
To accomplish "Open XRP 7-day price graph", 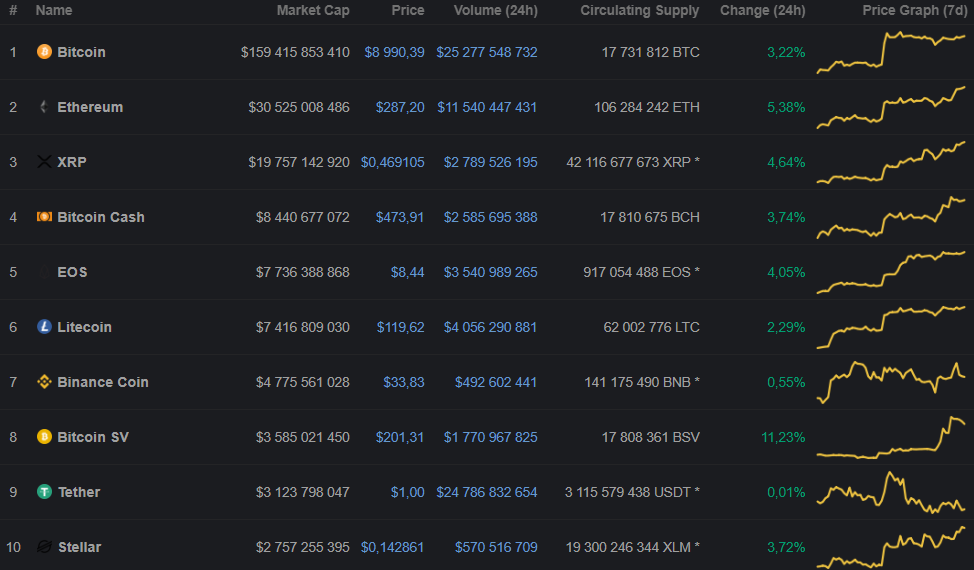I will click(891, 162).
